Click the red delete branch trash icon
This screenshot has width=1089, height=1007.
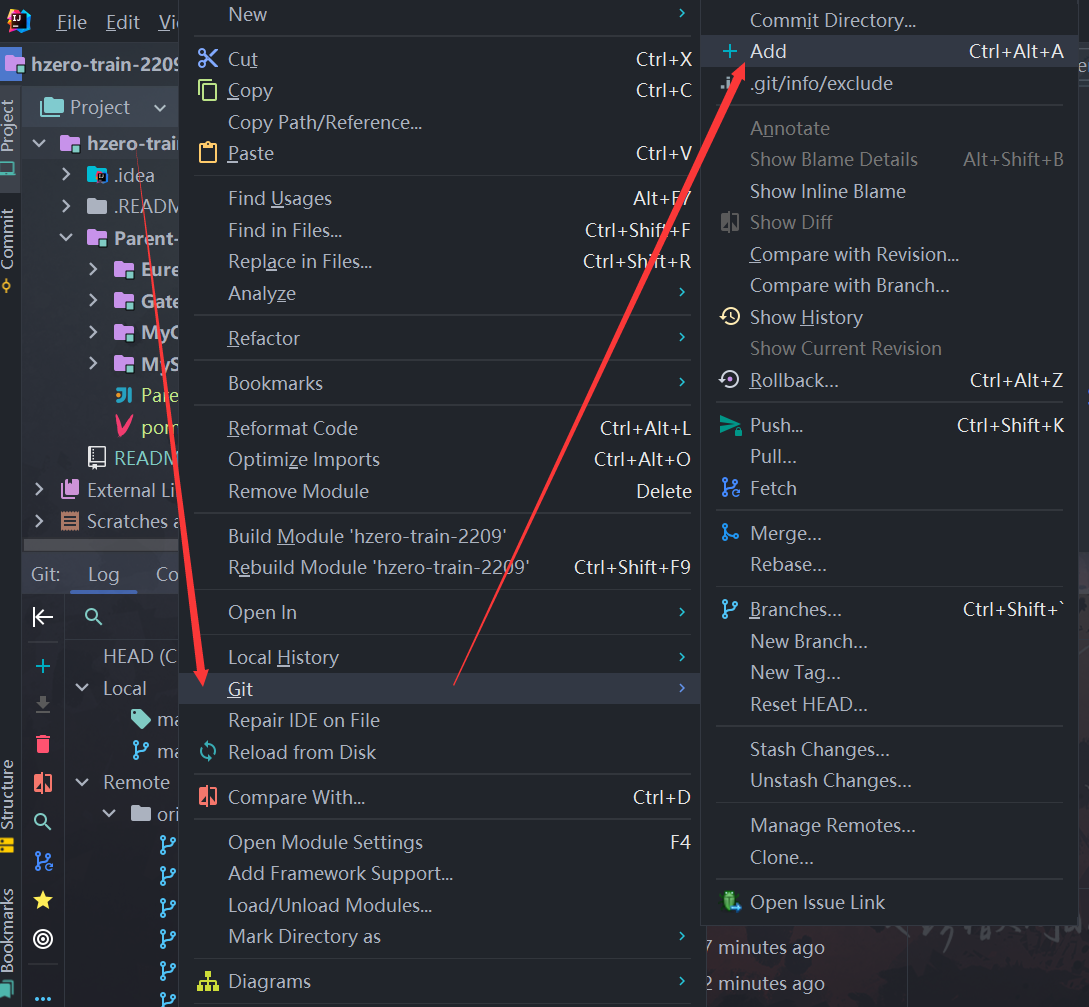point(43,744)
